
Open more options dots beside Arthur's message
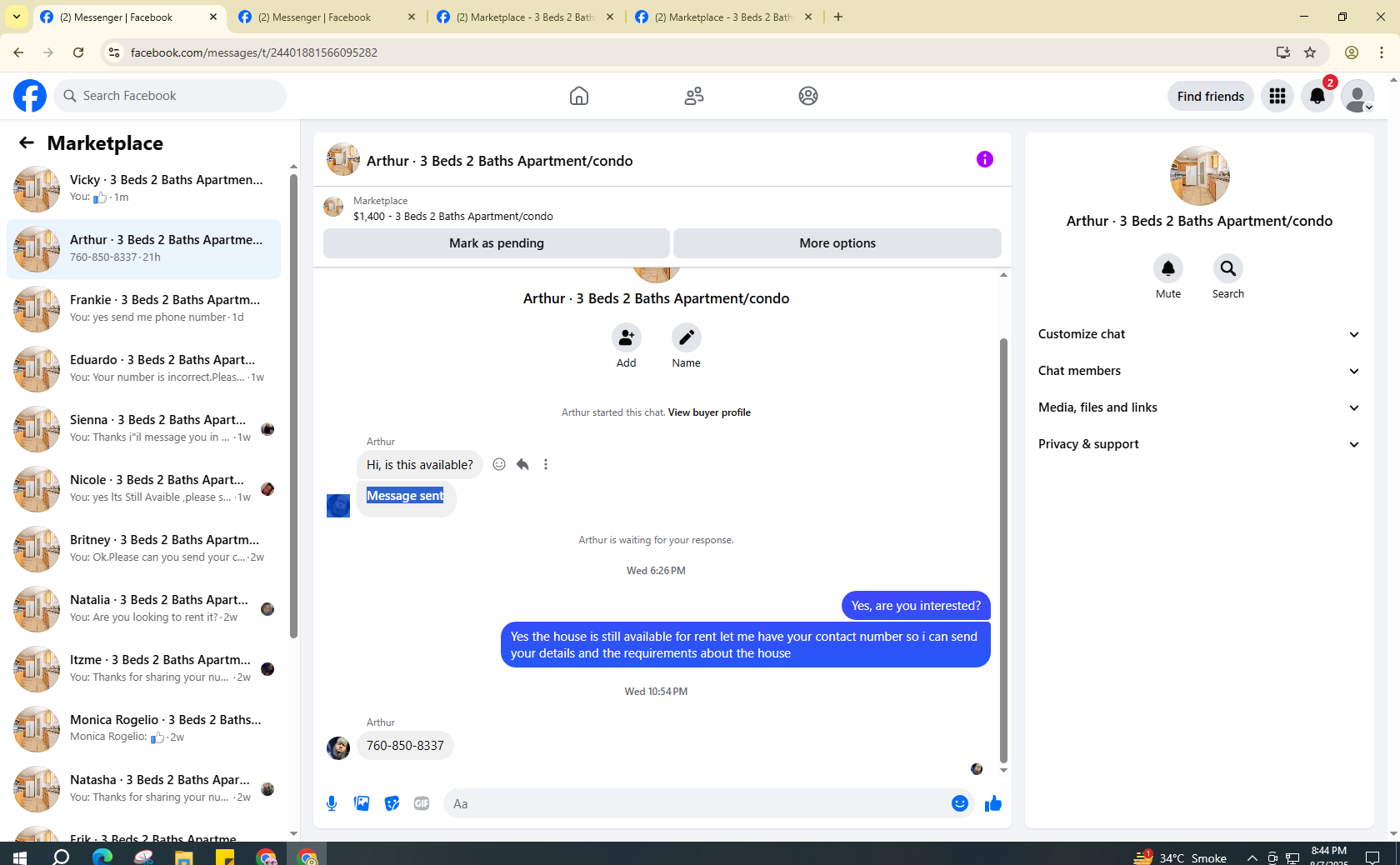tap(546, 464)
